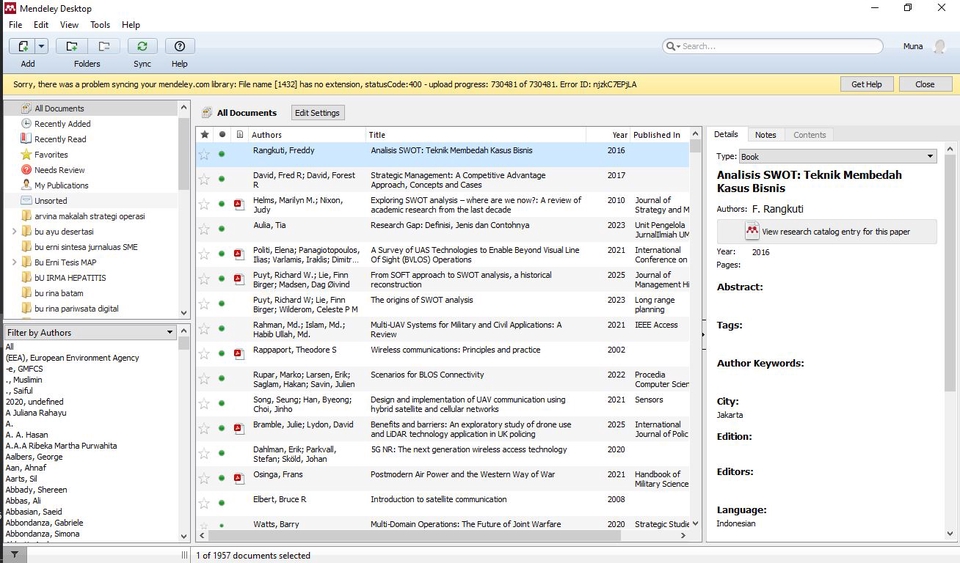The image size is (960, 563).
Task: Expand the bu ayu desertasi folder
Action: point(14,232)
